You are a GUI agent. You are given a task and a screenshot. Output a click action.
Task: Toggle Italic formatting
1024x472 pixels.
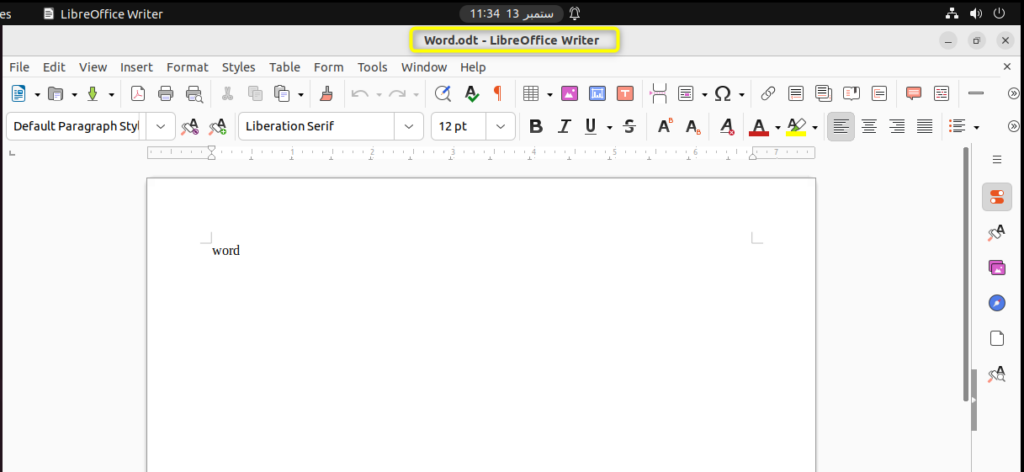coord(564,127)
